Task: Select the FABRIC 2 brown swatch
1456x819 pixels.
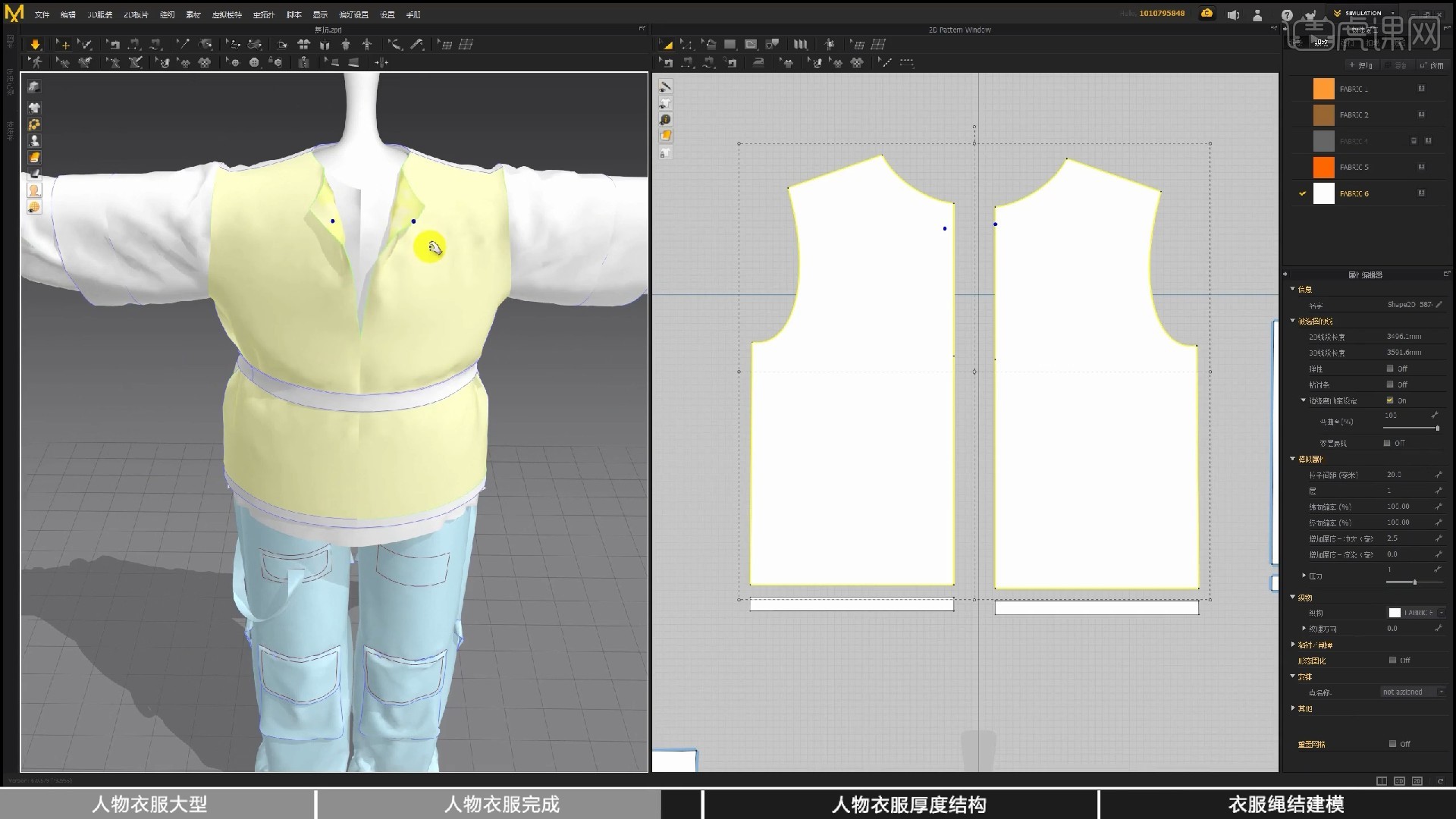Action: coord(1323,115)
